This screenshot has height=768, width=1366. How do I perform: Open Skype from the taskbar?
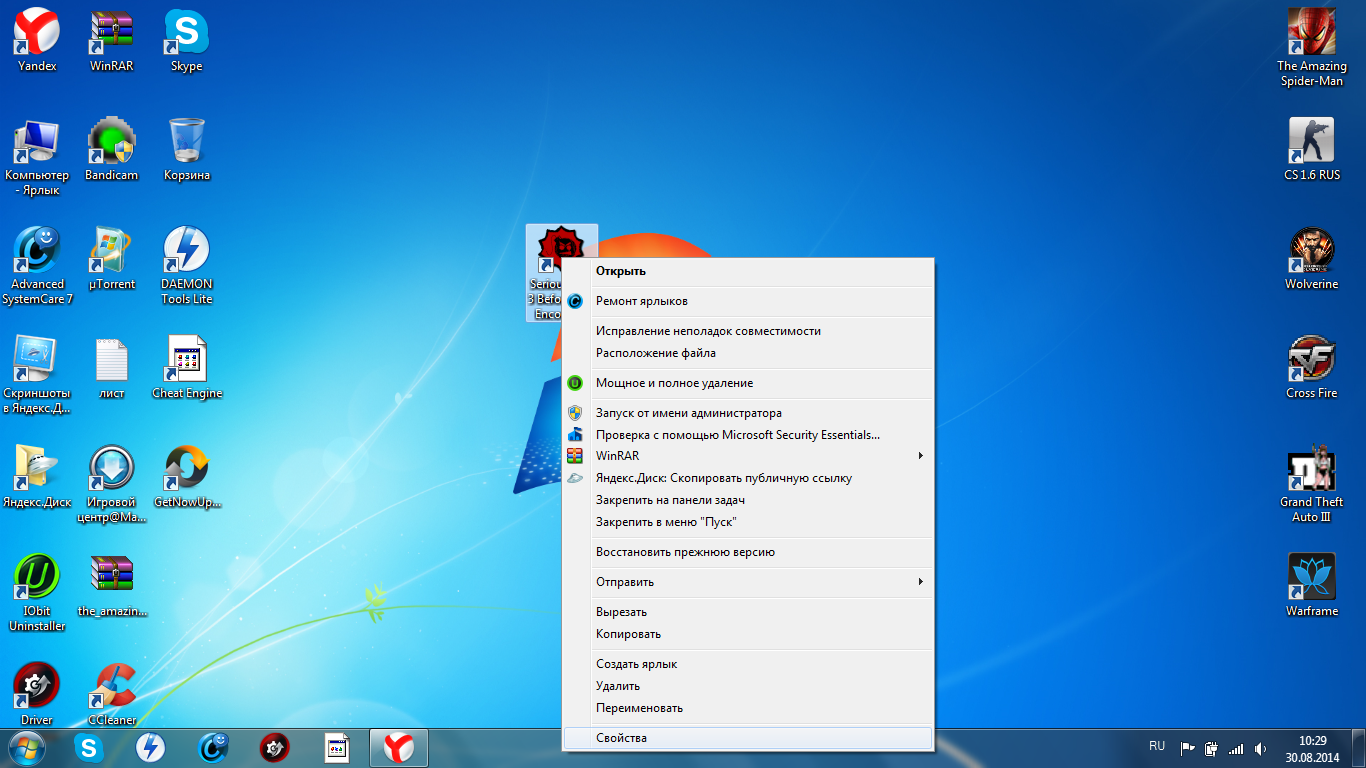(x=89, y=748)
